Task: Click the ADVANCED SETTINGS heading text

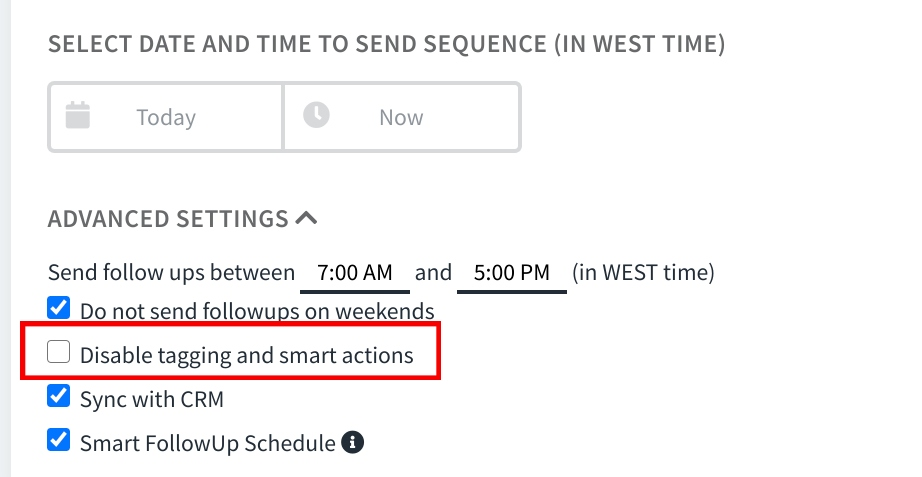Action: point(168,219)
